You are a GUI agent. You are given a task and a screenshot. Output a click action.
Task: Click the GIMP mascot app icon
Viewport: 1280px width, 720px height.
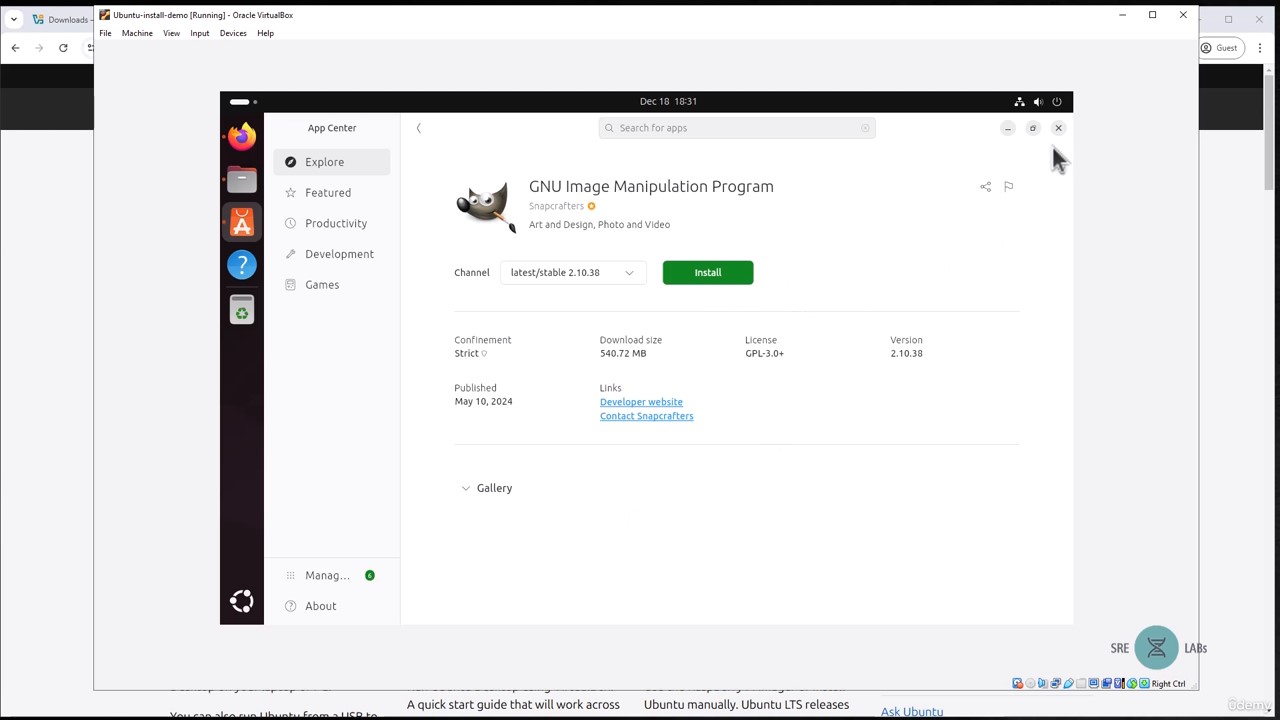click(486, 205)
